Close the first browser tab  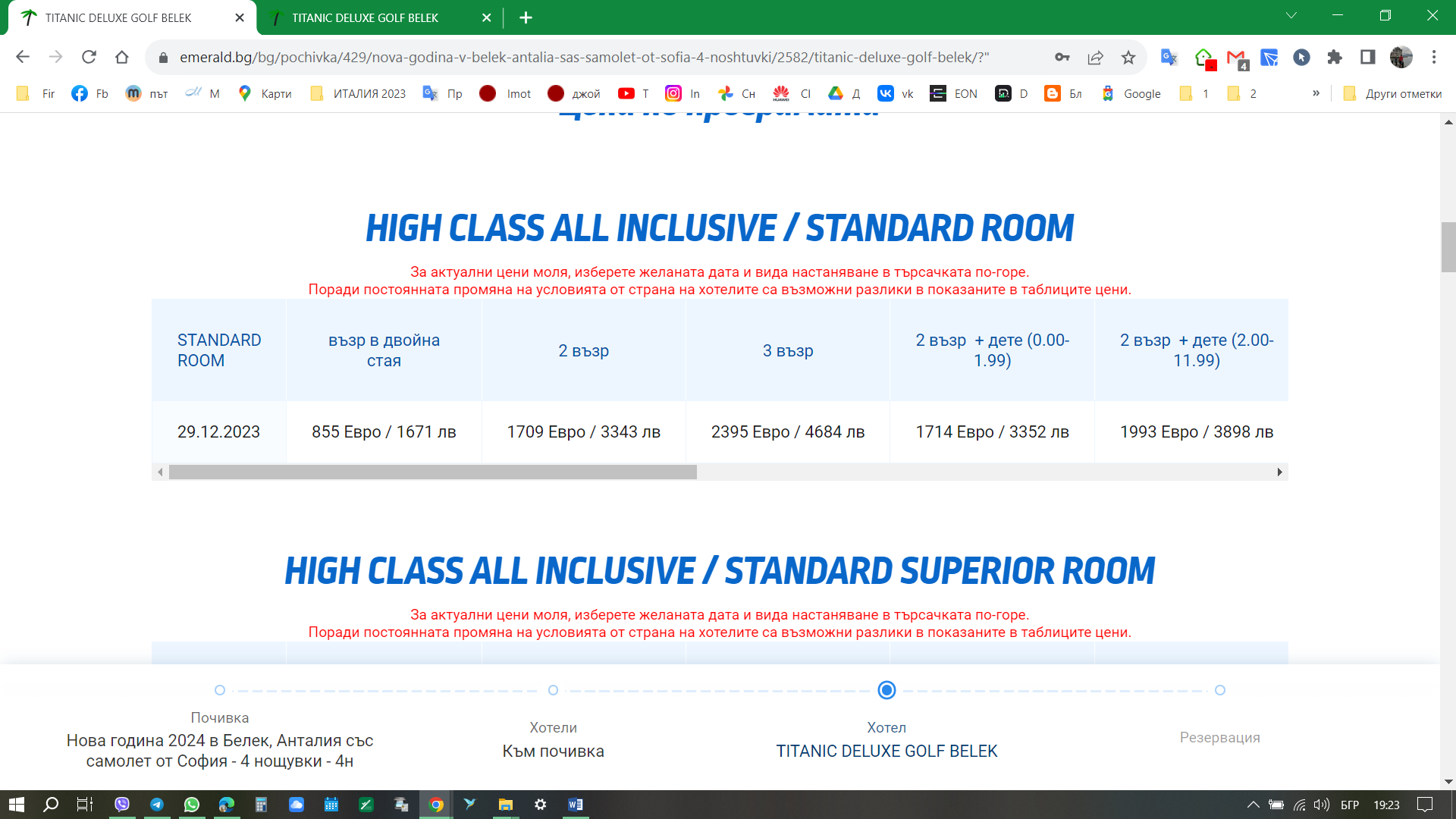[240, 17]
